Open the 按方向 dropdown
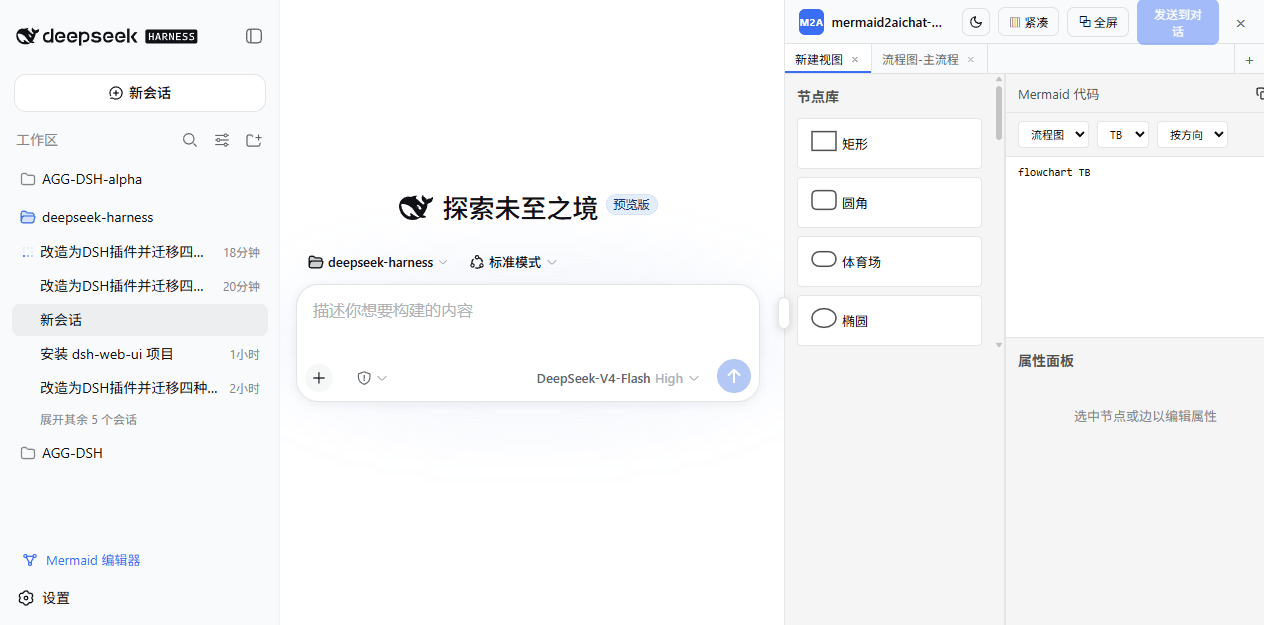The image size is (1264, 625). pos(1192,134)
